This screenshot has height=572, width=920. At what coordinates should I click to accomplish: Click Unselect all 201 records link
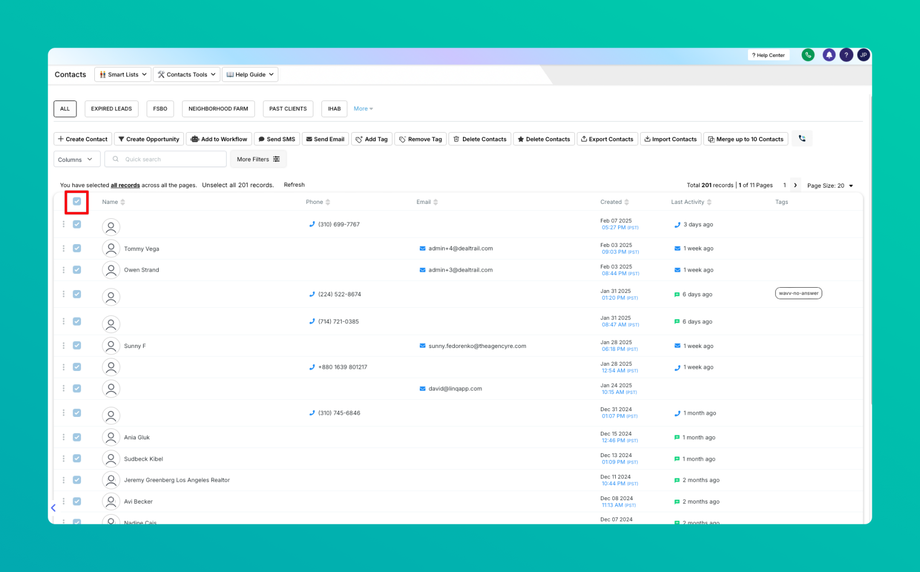tap(238, 185)
